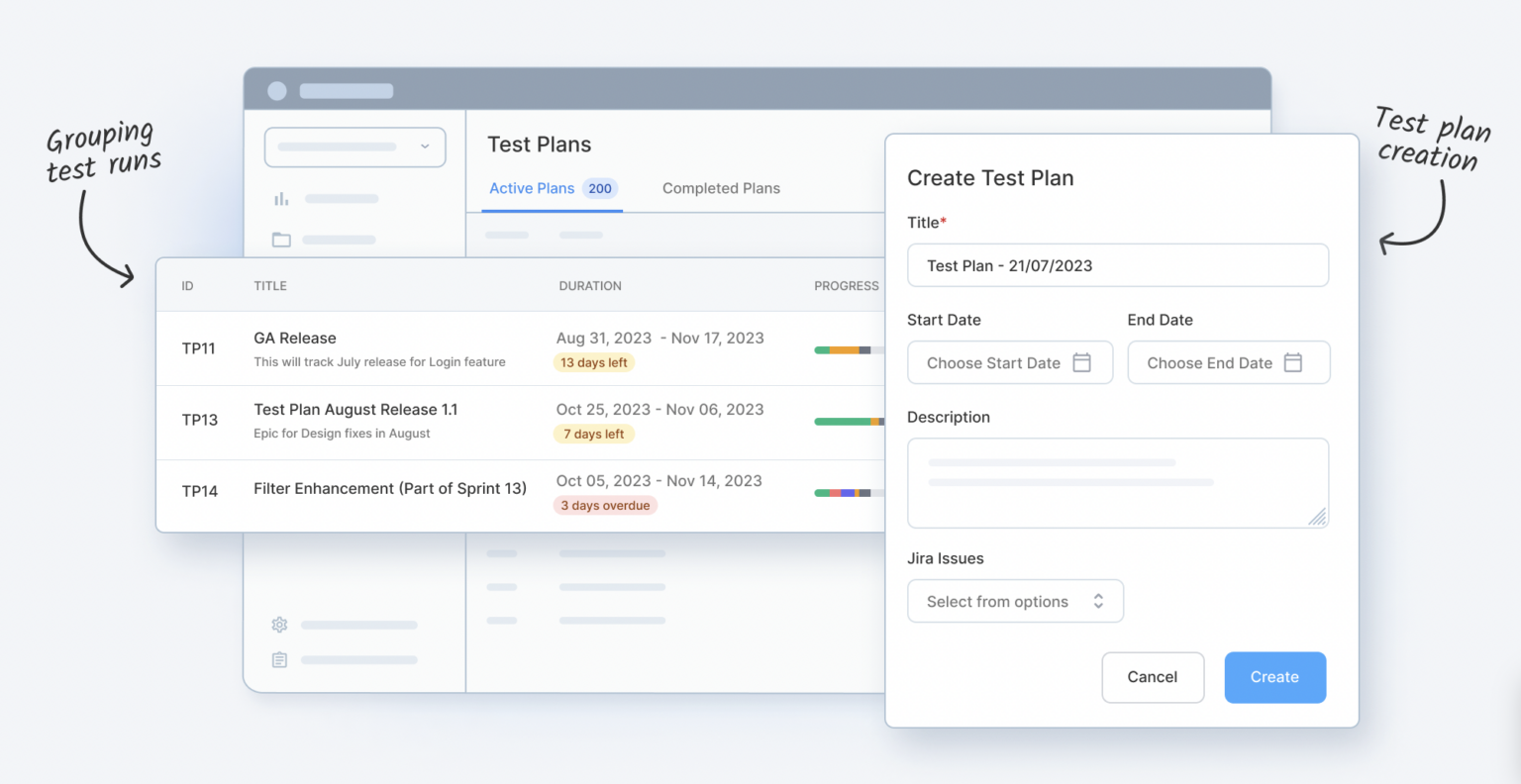Select the clipboard icon at sidebar bottom

point(279,659)
